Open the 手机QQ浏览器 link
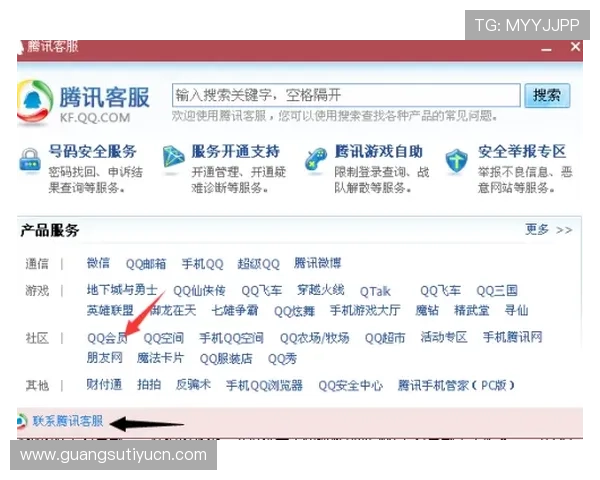The height and width of the screenshot is (480, 600). pyautogui.click(x=264, y=385)
